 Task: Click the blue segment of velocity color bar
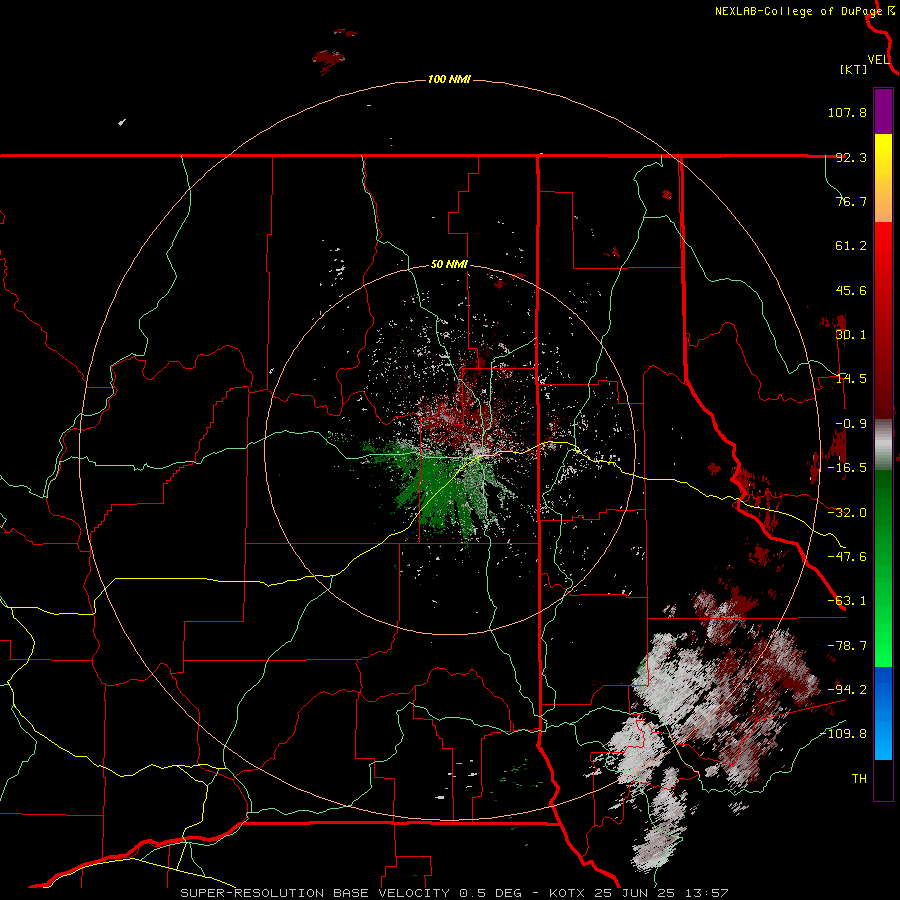click(883, 713)
